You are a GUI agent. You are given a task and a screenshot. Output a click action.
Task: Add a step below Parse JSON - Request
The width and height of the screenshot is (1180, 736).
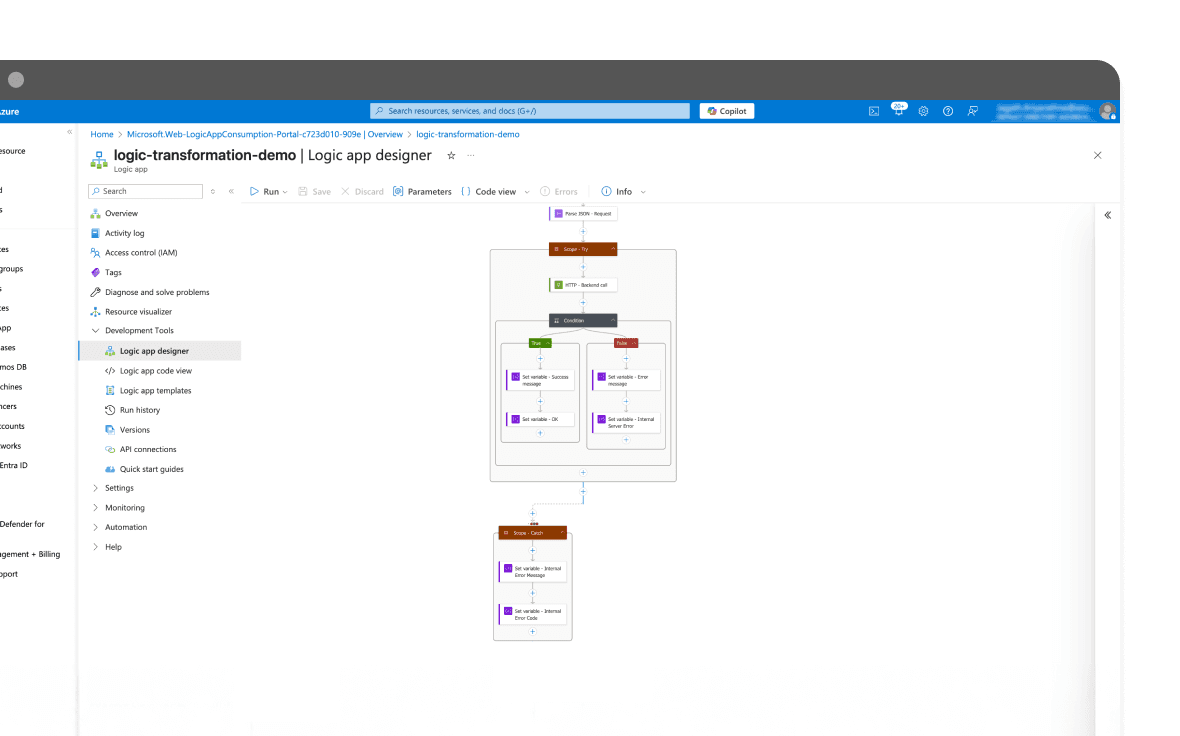(x=583, y=231)
